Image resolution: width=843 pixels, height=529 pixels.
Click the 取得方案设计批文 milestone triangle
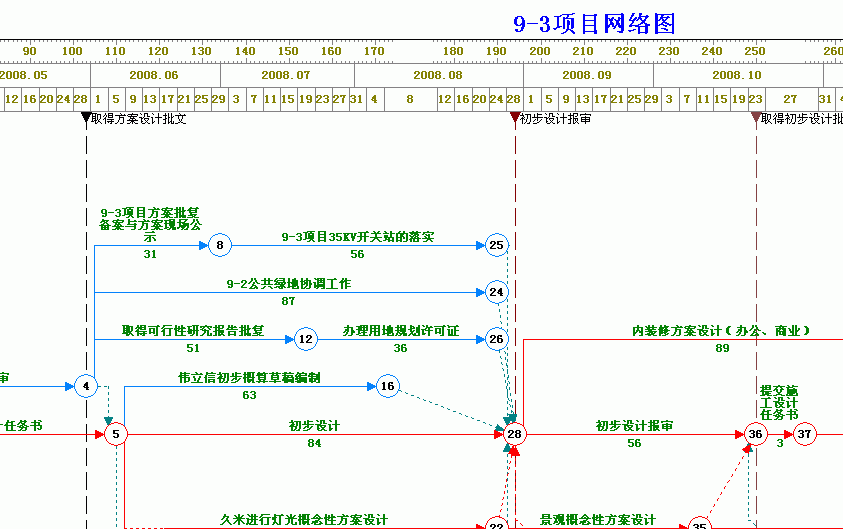click(86, 118)
